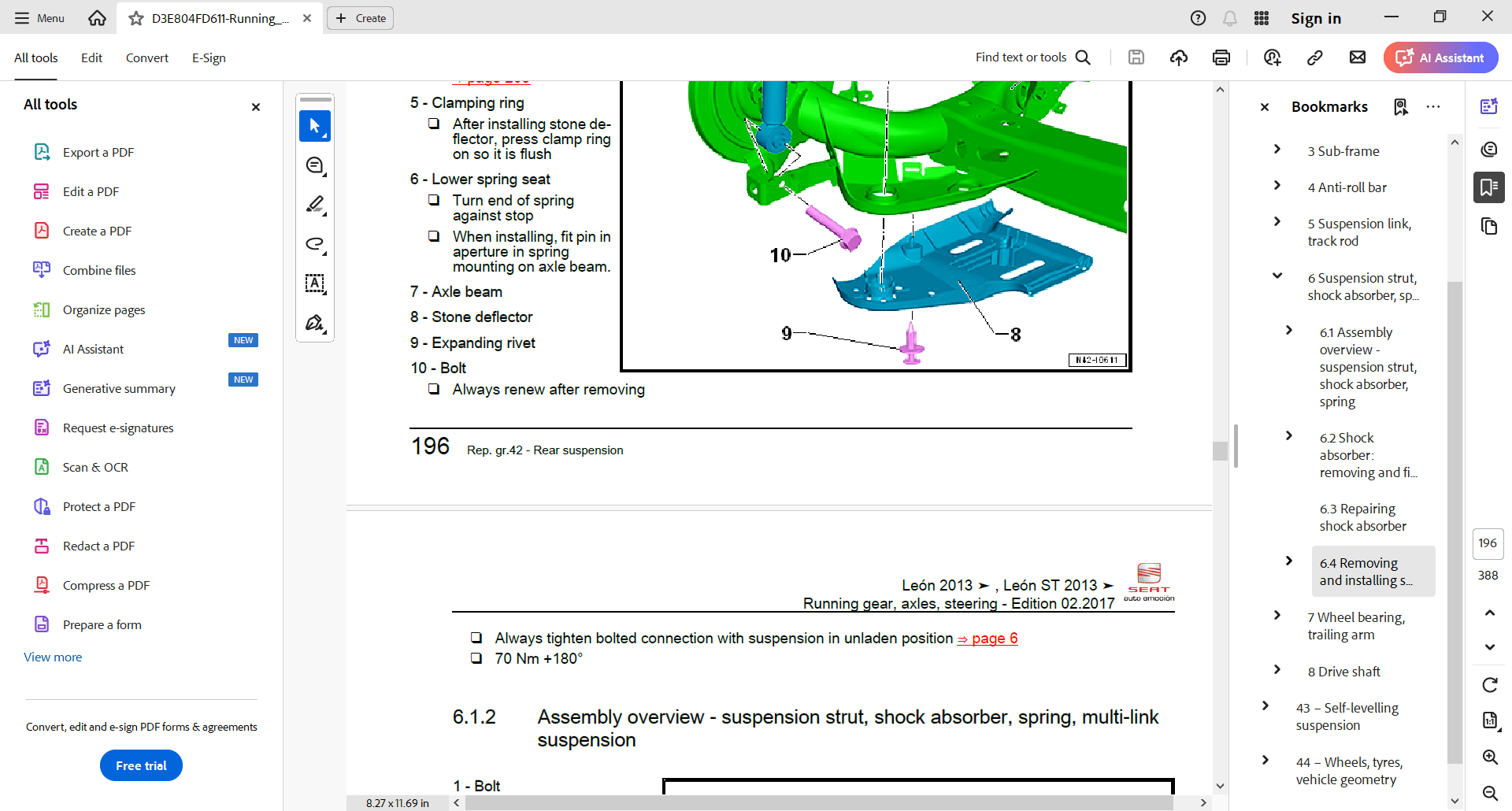Open the Edit menu
This screenshot has height=811, width=1512.
pyautogui.click(x=91, y=57)
